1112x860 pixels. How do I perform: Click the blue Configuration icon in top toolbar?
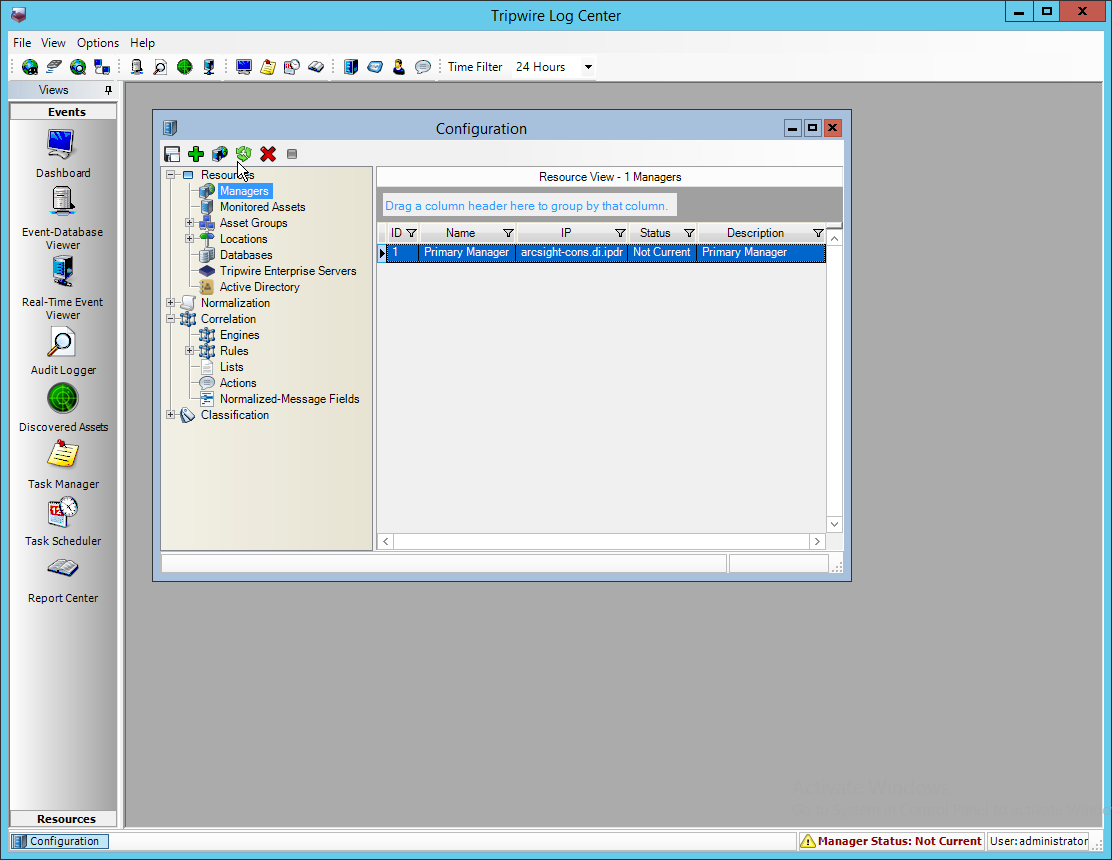351,67
